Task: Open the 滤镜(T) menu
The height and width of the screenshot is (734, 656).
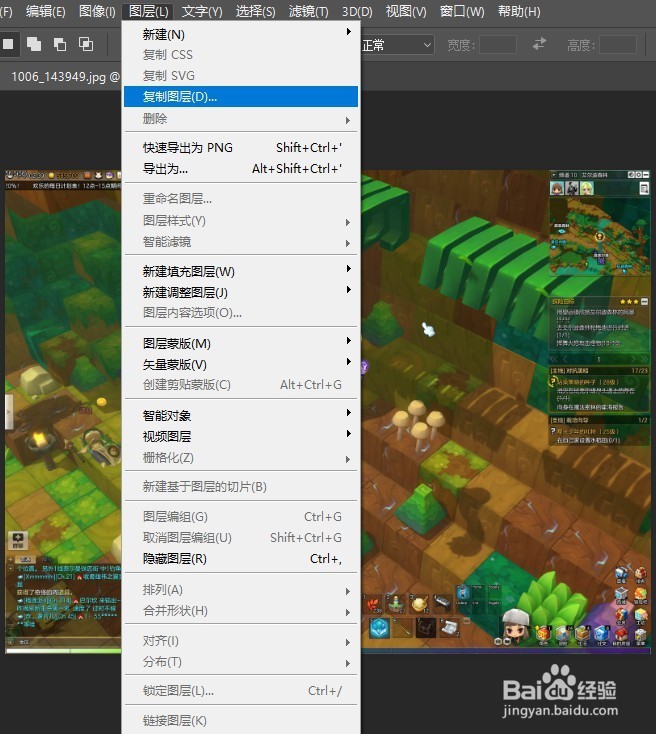Action: pos(308,11)
